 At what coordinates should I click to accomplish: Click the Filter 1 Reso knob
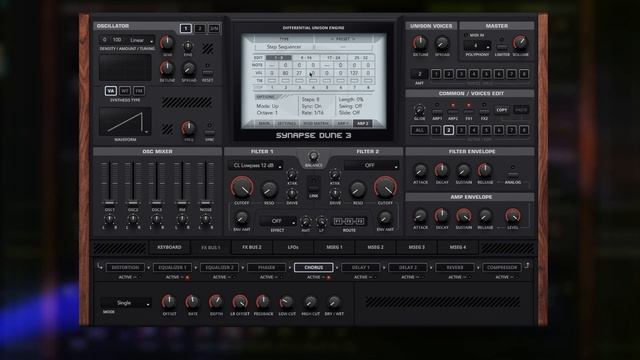(269, 189)
